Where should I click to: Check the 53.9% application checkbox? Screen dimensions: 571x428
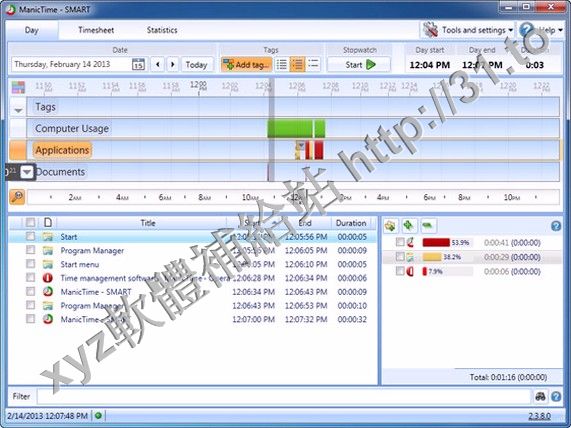(400, 242)
